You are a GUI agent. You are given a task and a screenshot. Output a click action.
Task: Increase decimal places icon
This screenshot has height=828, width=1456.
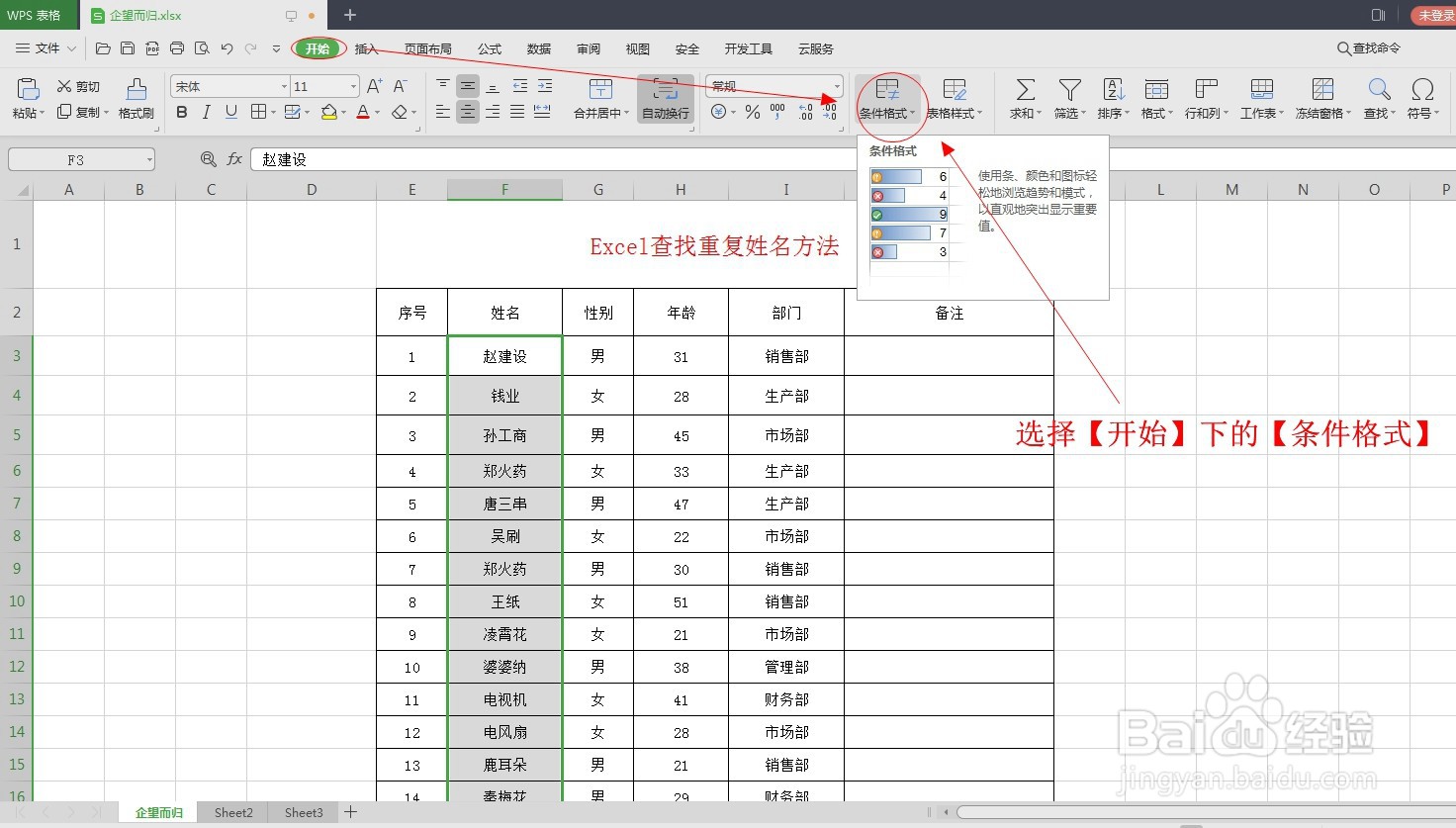point(806,113)
